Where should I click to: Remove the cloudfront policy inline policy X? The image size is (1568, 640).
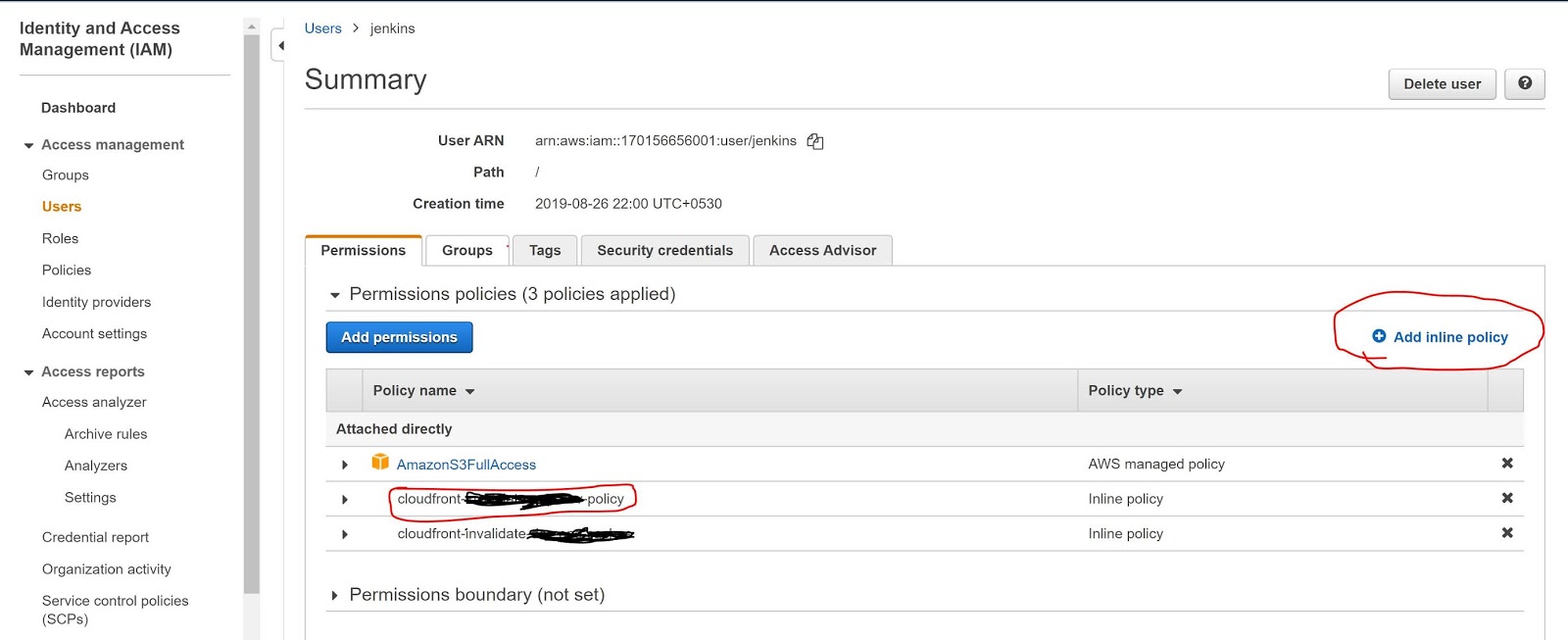(x=1507, y=498)
